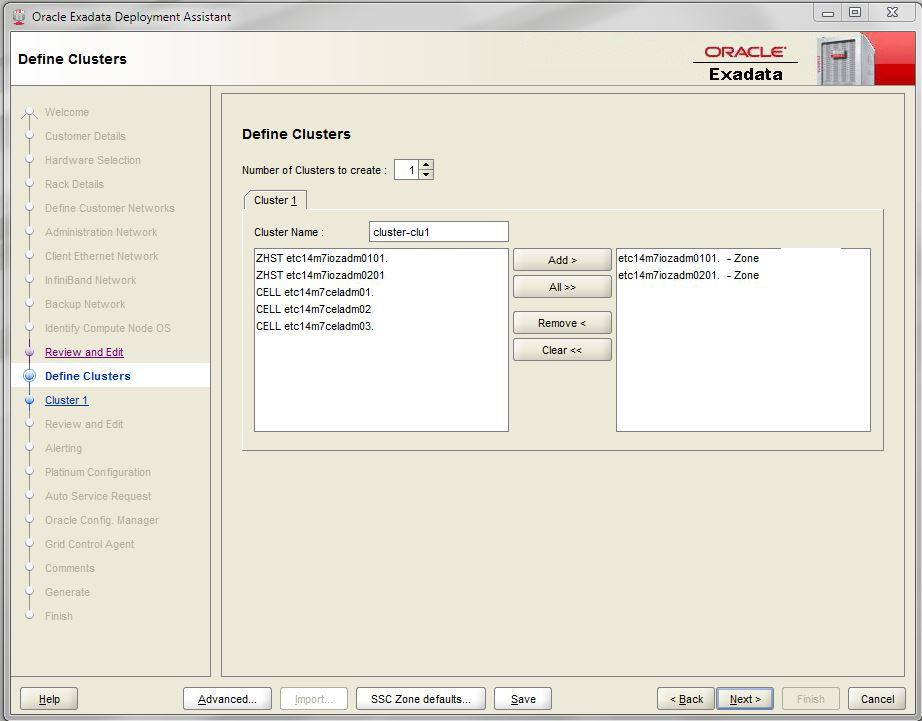Image resolution: width=922 pixels, height=721 pixels.
Task: Select the Cluster 1 tab
Action: (x=275, y=201)
